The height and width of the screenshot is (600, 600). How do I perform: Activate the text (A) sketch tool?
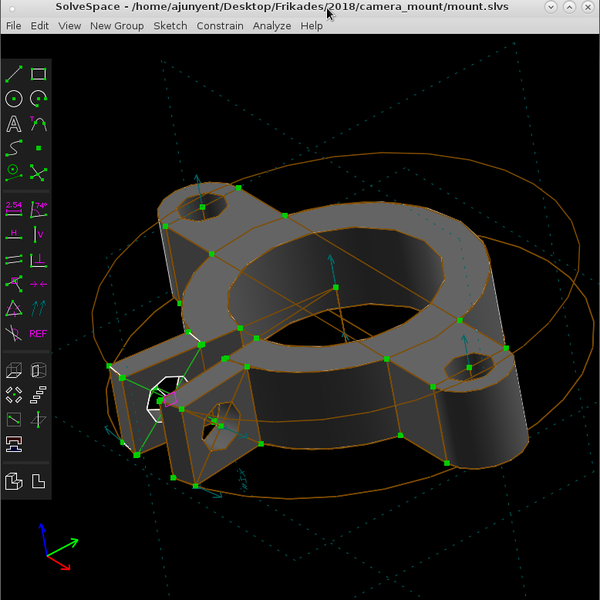(x=14, y=124)
